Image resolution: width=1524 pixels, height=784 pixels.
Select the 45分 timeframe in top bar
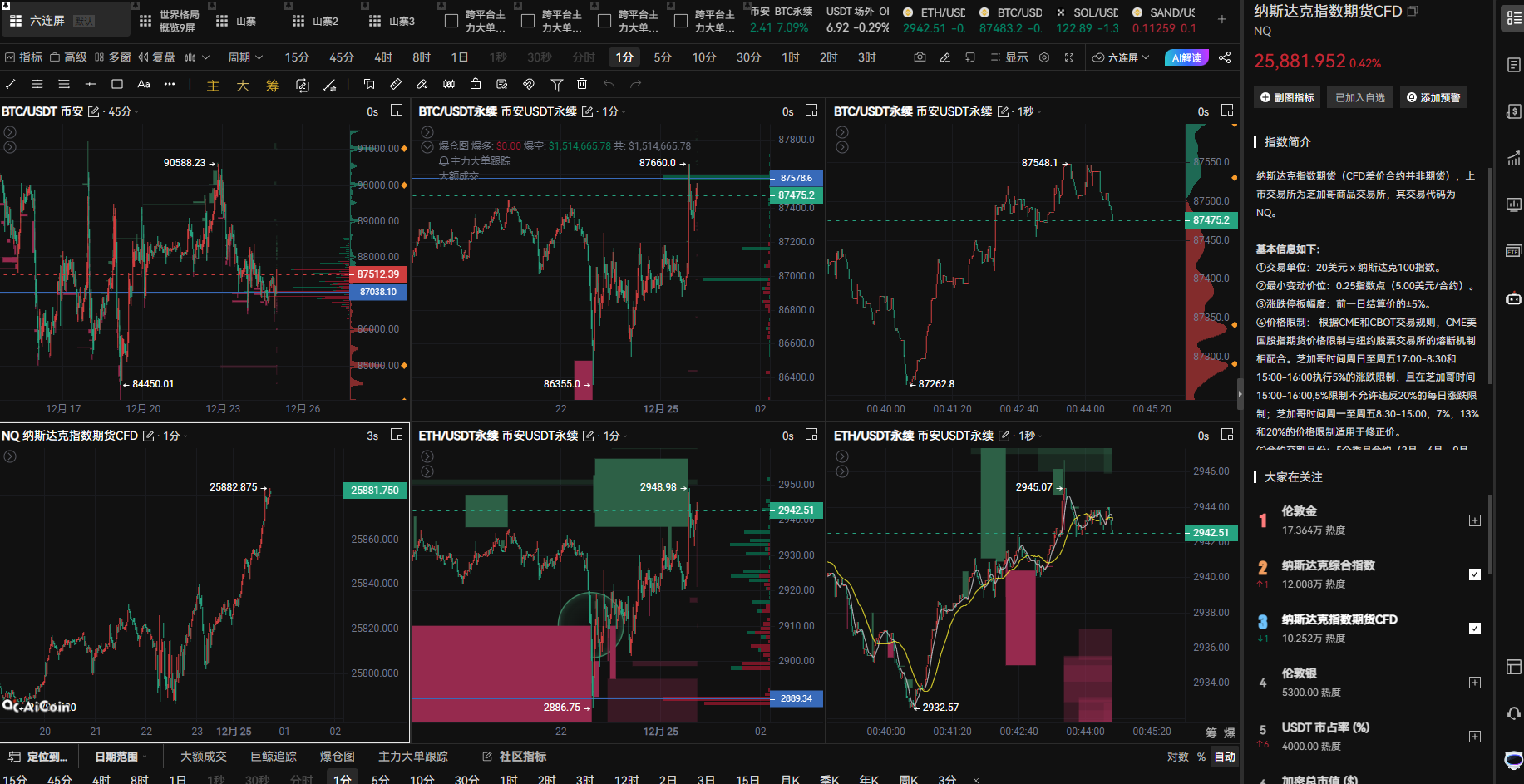pos(342,57)
